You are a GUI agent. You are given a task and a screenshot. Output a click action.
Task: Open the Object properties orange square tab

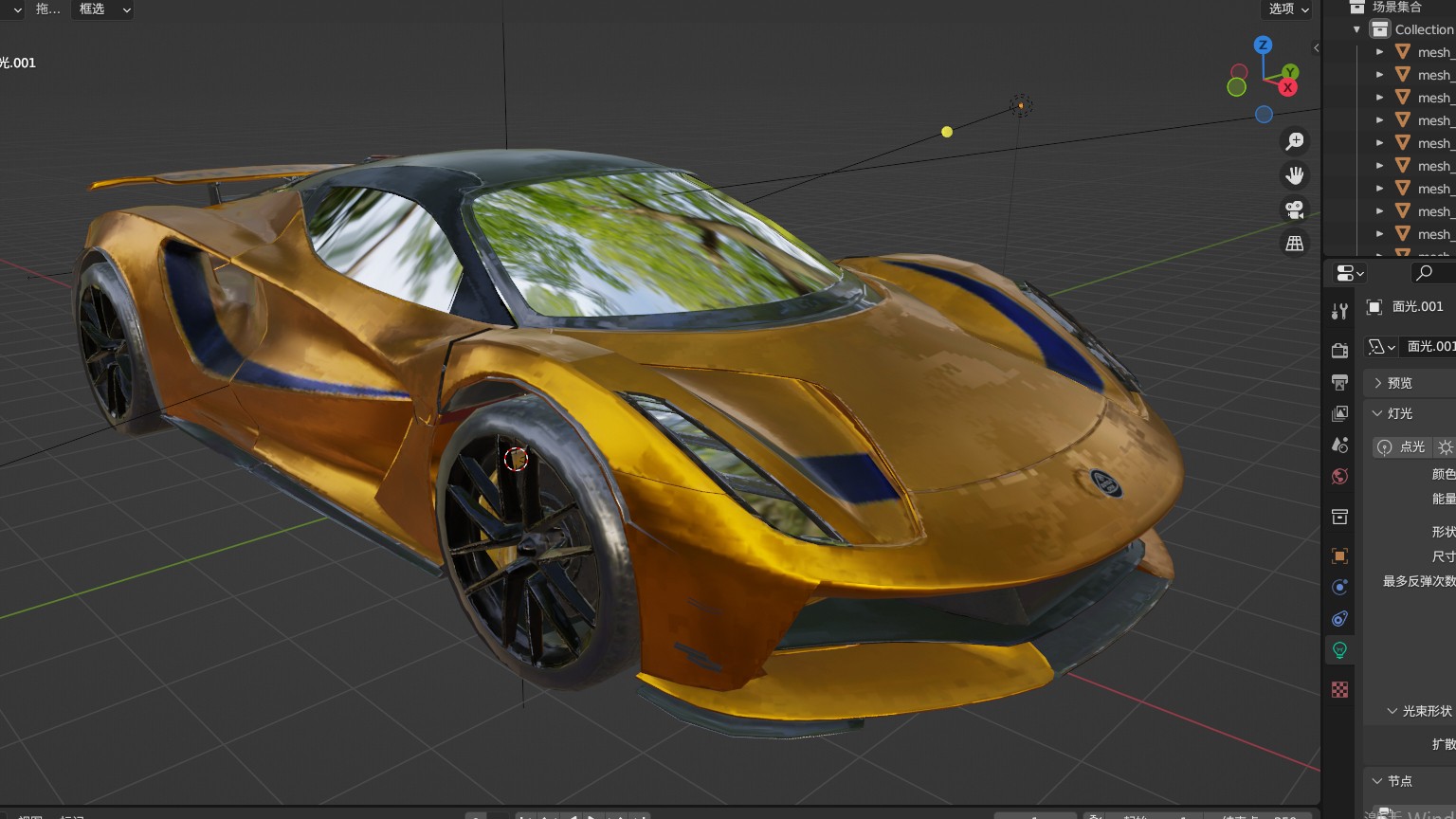tap(1339, 555)
